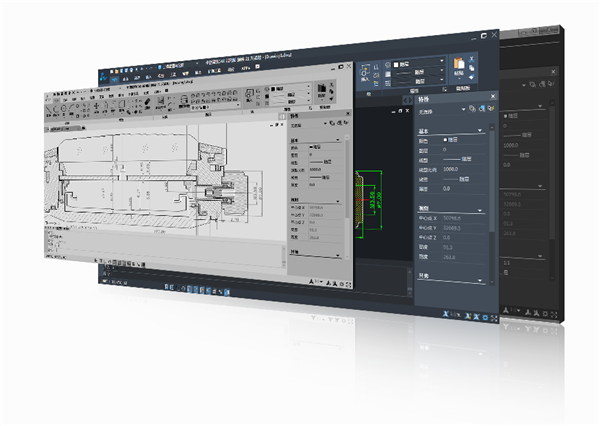Select the Circle tool in light-theme window
Image resolution: width=600 pixels, height=426 pixels.
(x=64, y=110)
